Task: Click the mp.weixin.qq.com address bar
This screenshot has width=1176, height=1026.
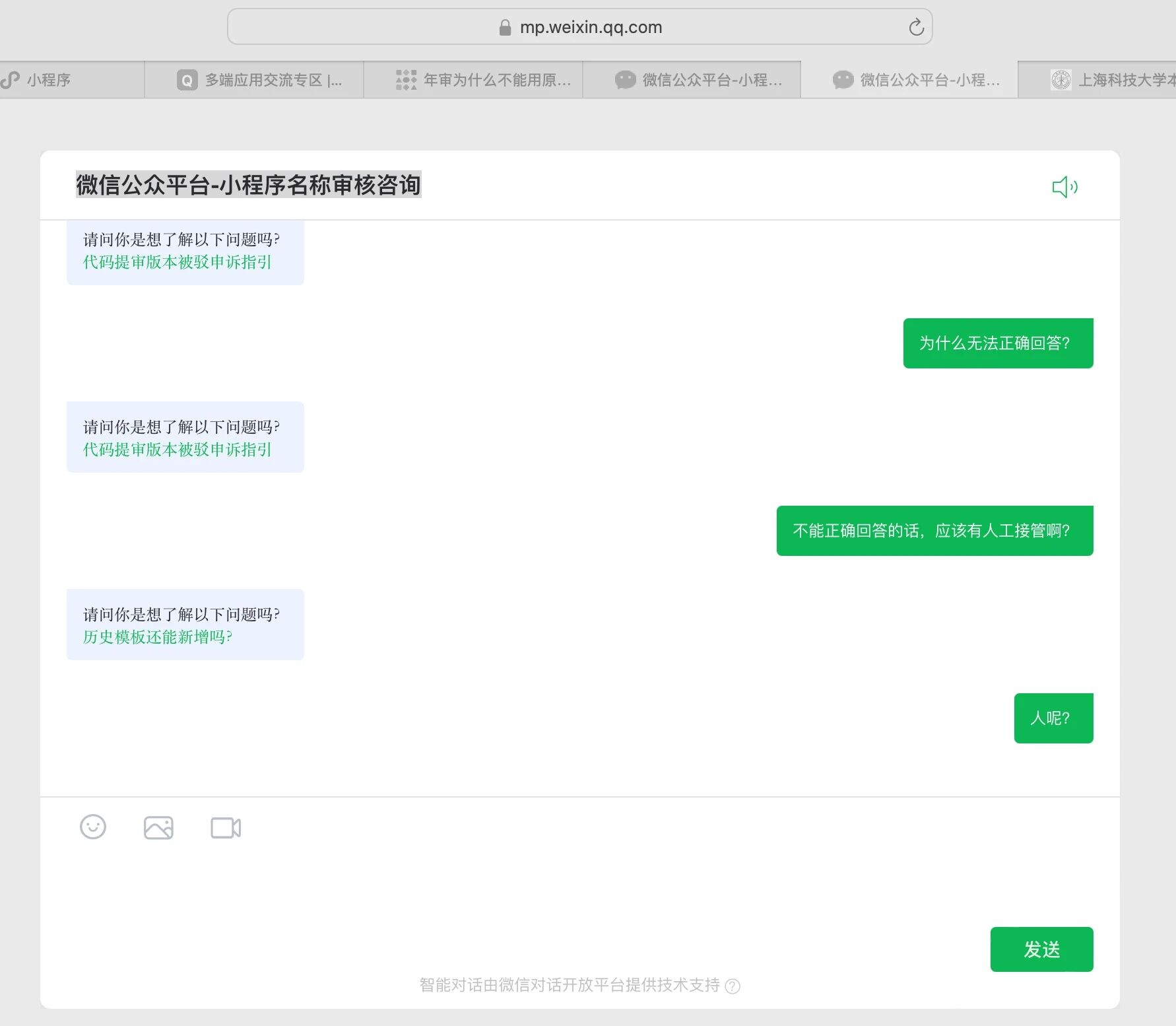Action: click(579, 27)
